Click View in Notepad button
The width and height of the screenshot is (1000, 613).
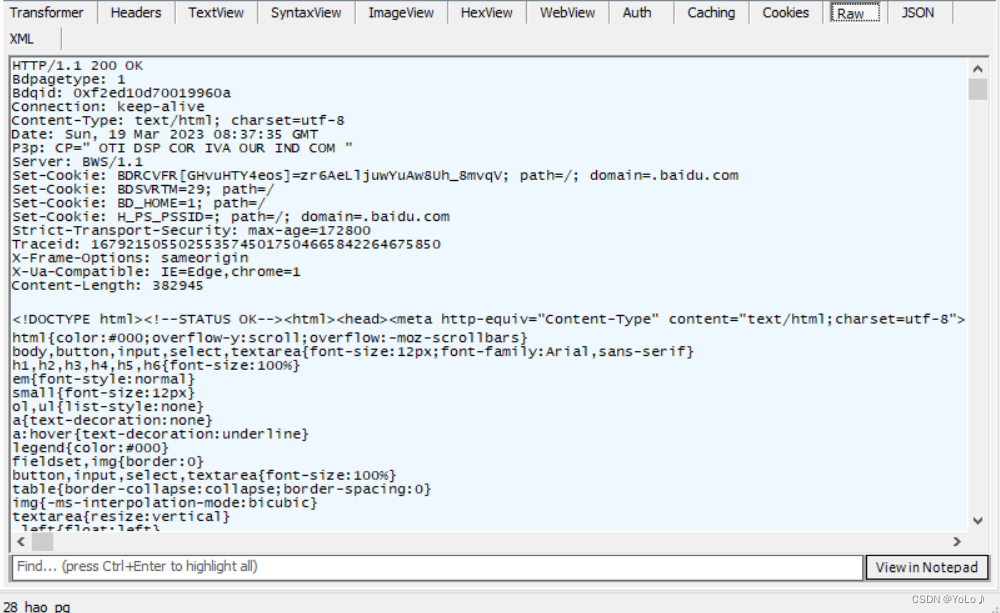(926, 567)
